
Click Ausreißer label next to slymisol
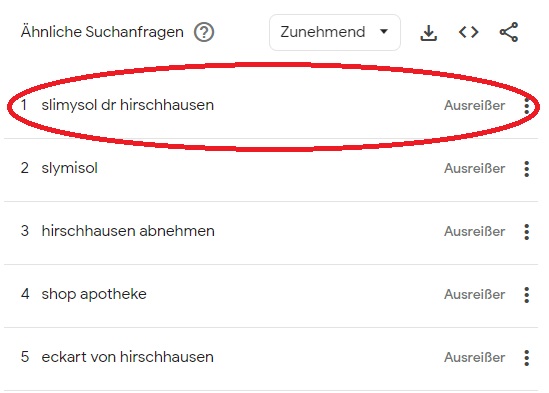click(474, 168)
